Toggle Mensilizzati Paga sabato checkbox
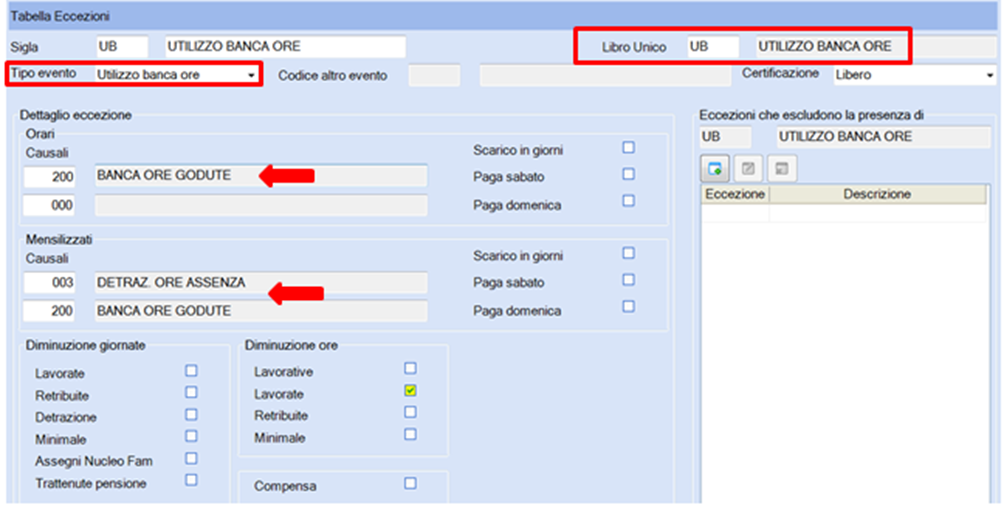The image size is (1004, 508). pos(629,280)
